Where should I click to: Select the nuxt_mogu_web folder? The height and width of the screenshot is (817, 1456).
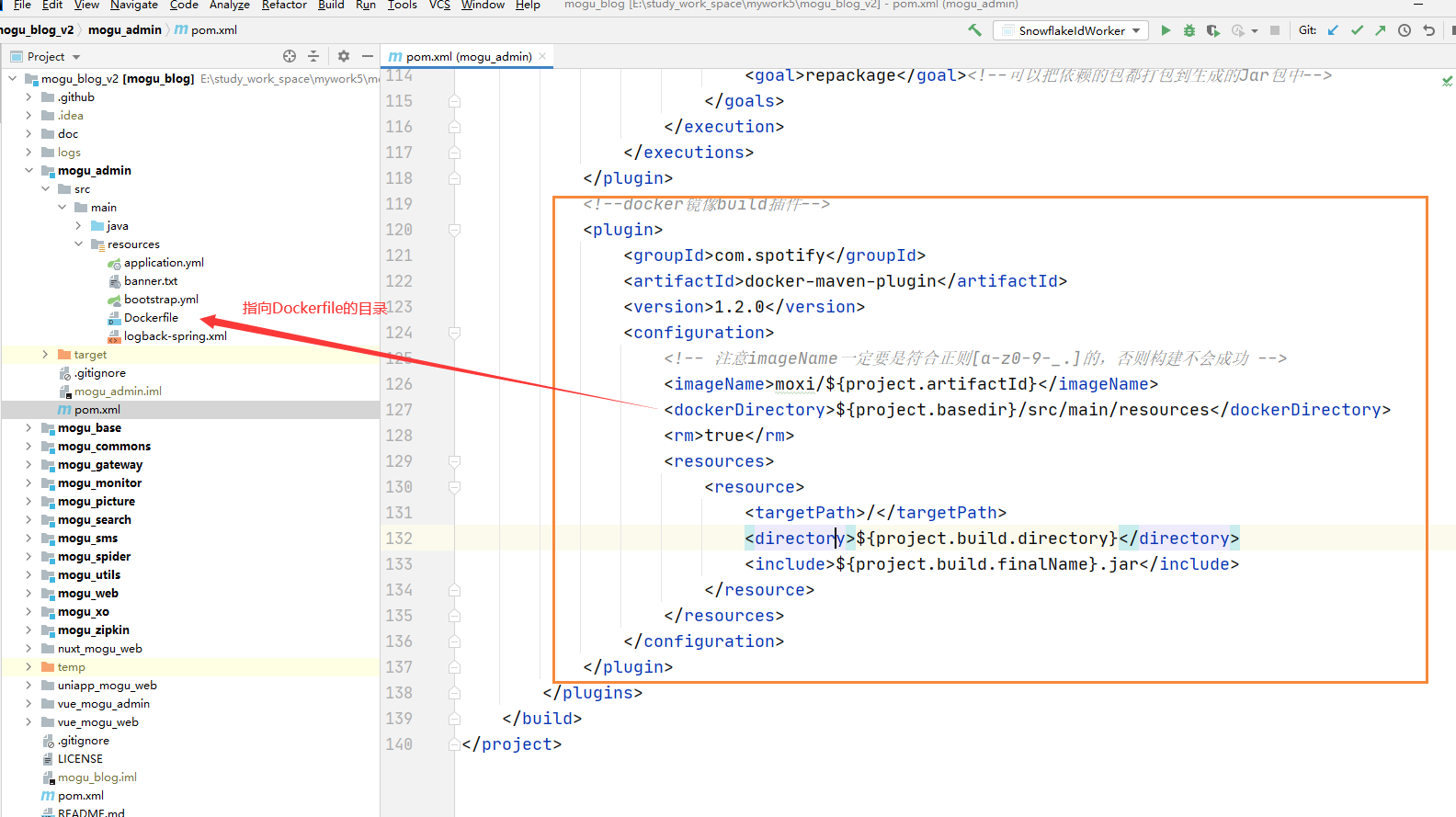[x=99, y=648]
